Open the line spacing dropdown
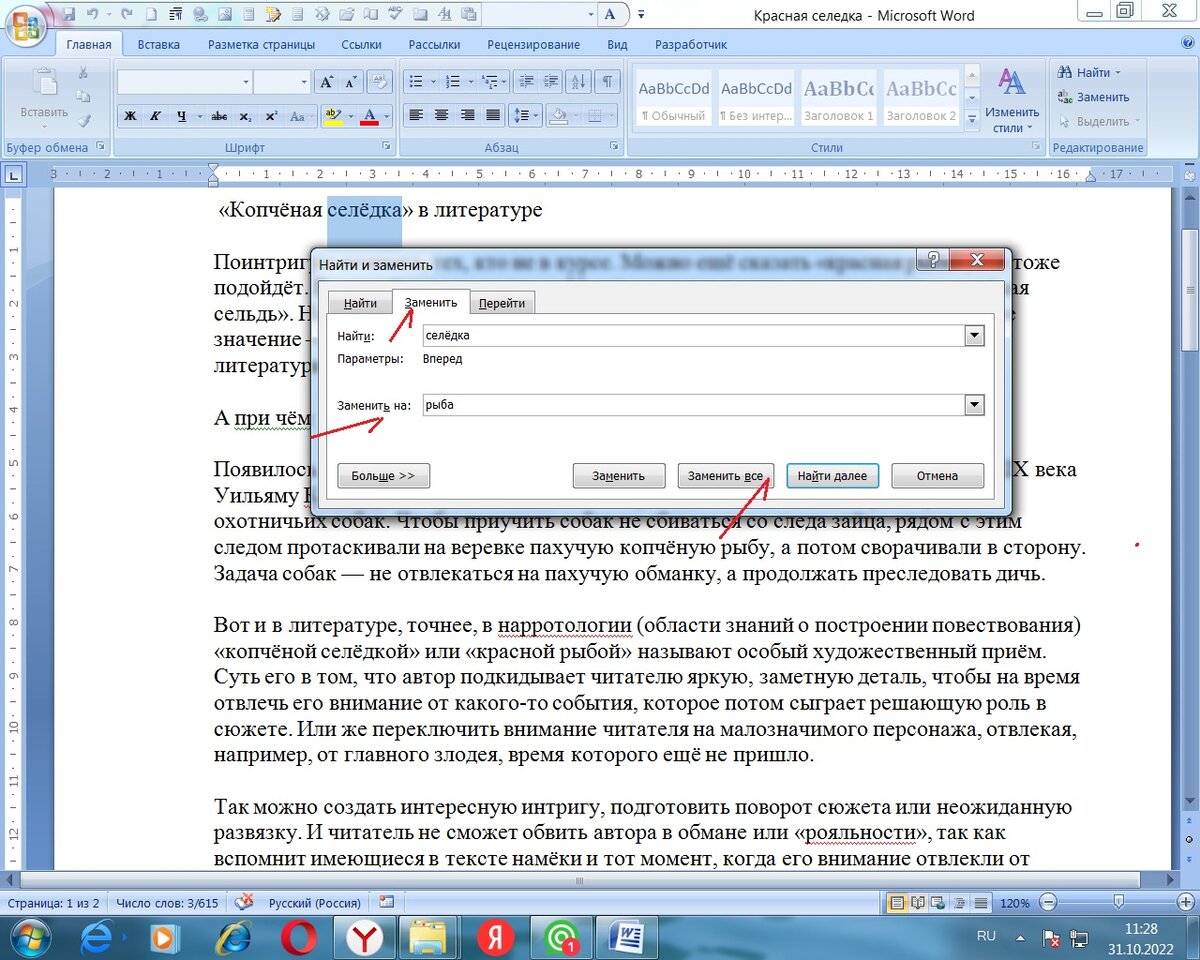Image resolution: width=1200 pixels, height=960 pixels. click(x=525, y=116)
